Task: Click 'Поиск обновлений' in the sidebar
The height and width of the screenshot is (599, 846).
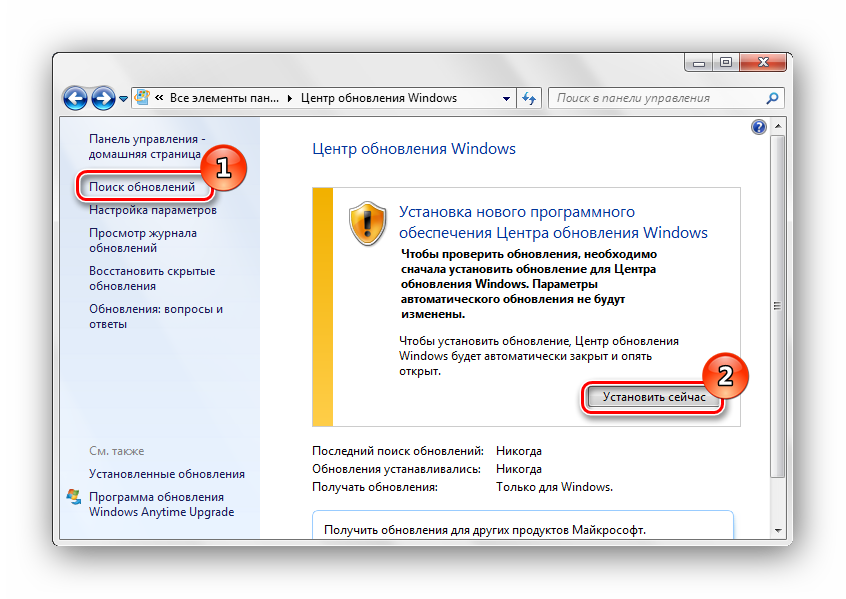Action: coord(142,187)
